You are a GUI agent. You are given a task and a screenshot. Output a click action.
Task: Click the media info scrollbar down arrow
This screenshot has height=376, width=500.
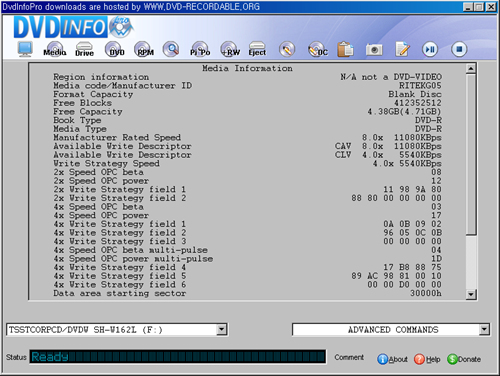point(471,294)
